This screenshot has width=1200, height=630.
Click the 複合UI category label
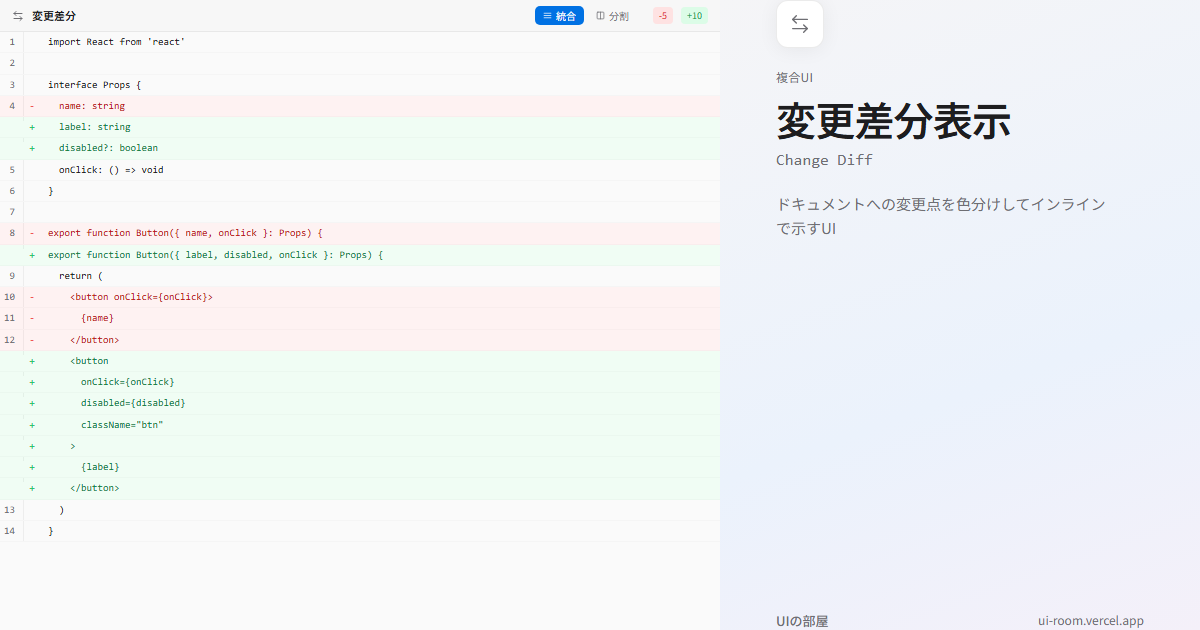(795, 78)
